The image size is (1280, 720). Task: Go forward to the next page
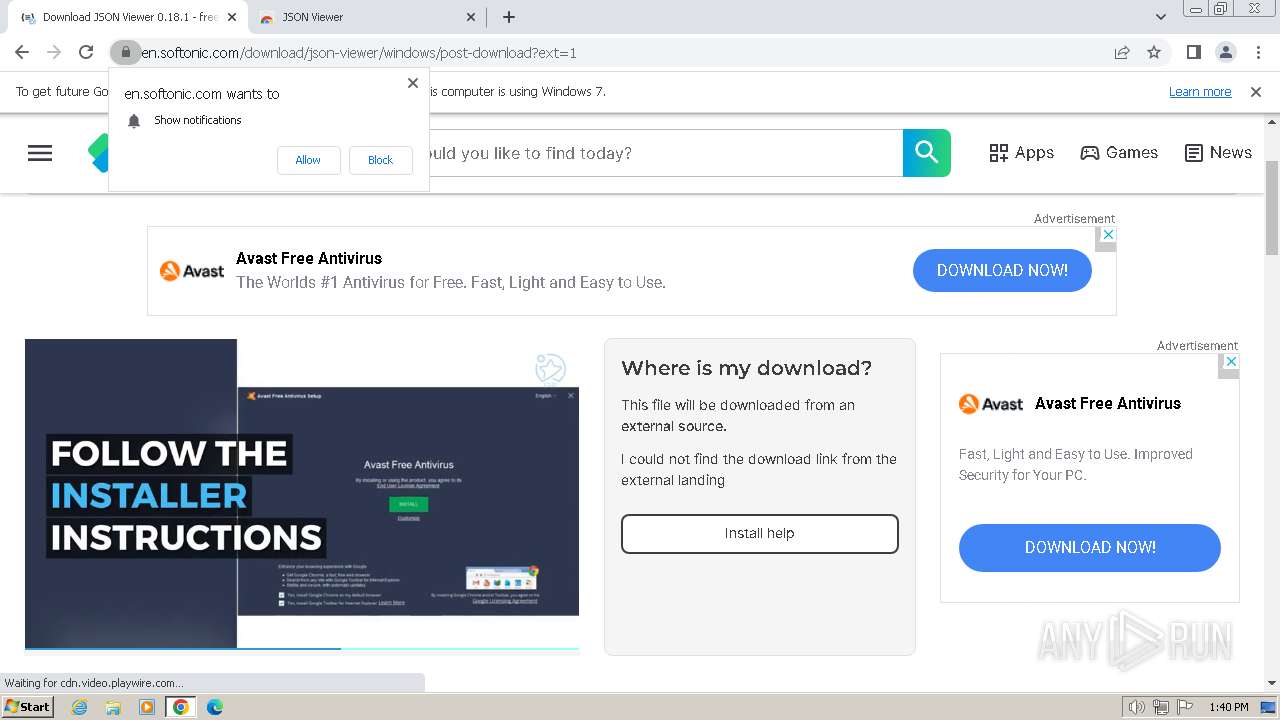click(x=54, y=52)
